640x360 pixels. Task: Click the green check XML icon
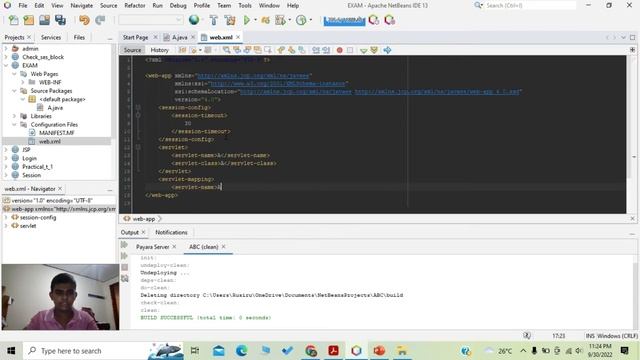coord(363,50)
